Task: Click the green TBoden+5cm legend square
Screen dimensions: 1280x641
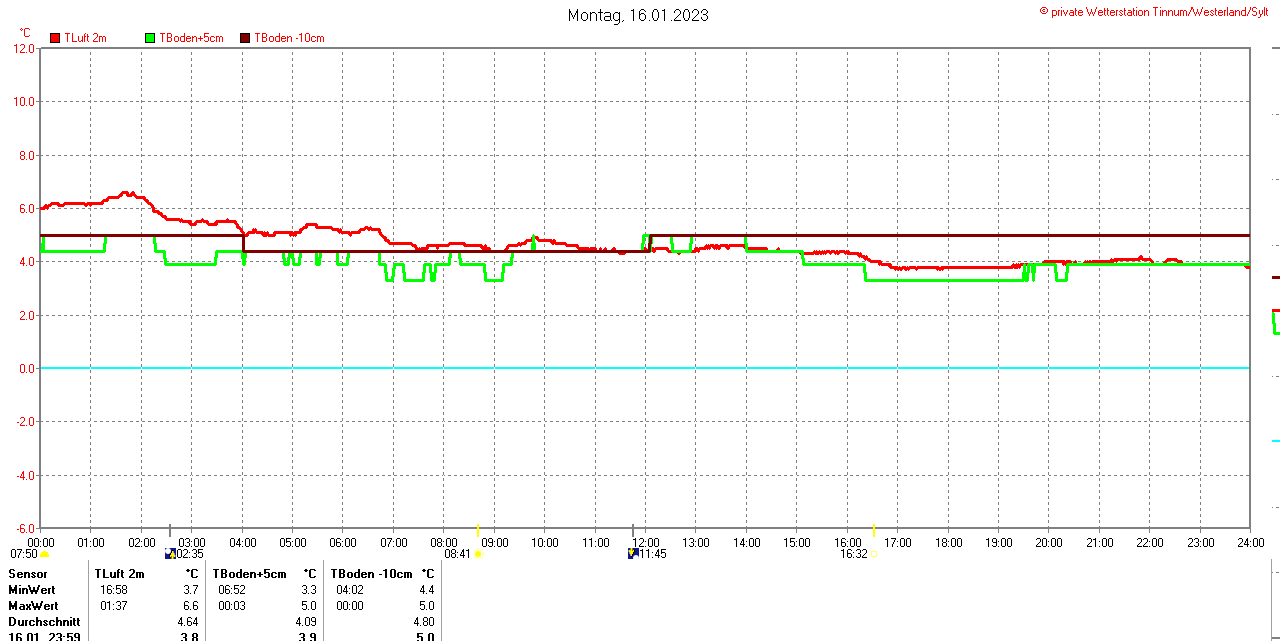Action: (151, 38)
